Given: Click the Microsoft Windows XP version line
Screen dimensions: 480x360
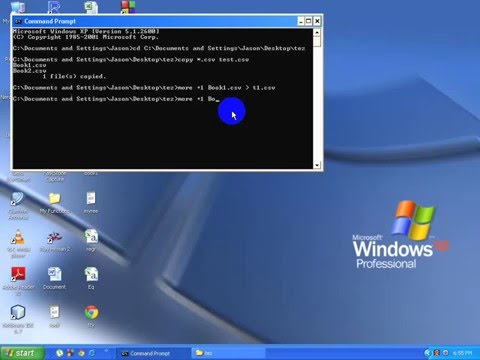Looking at the screenshot, I should 86,31.
